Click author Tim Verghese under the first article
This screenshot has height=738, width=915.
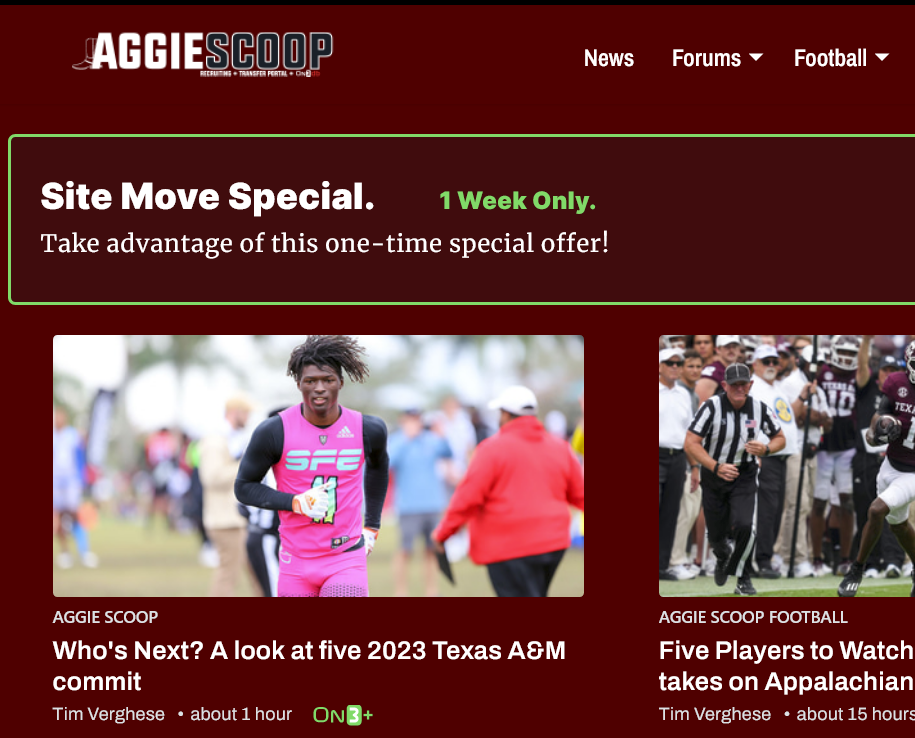(109, 714)
